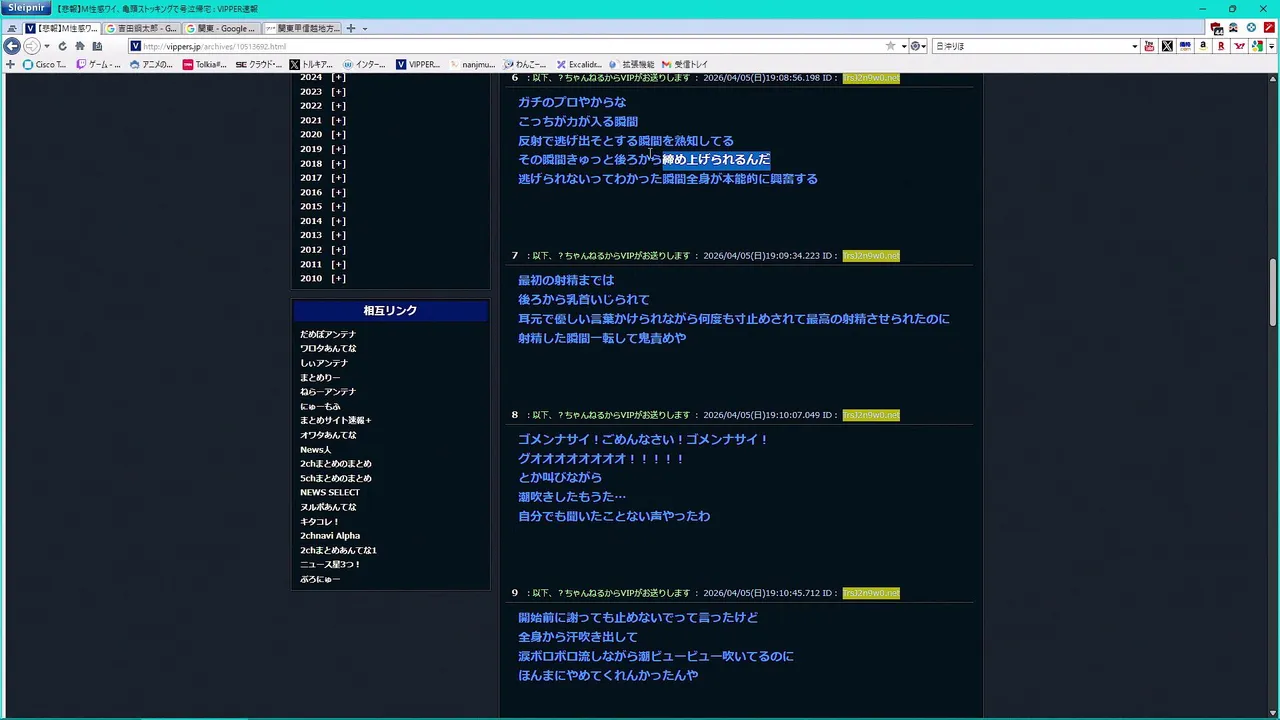Open the nanjmu... bookmark
Image resolution: width=1280 pixels, height=720 pixels.
point(472,64)
